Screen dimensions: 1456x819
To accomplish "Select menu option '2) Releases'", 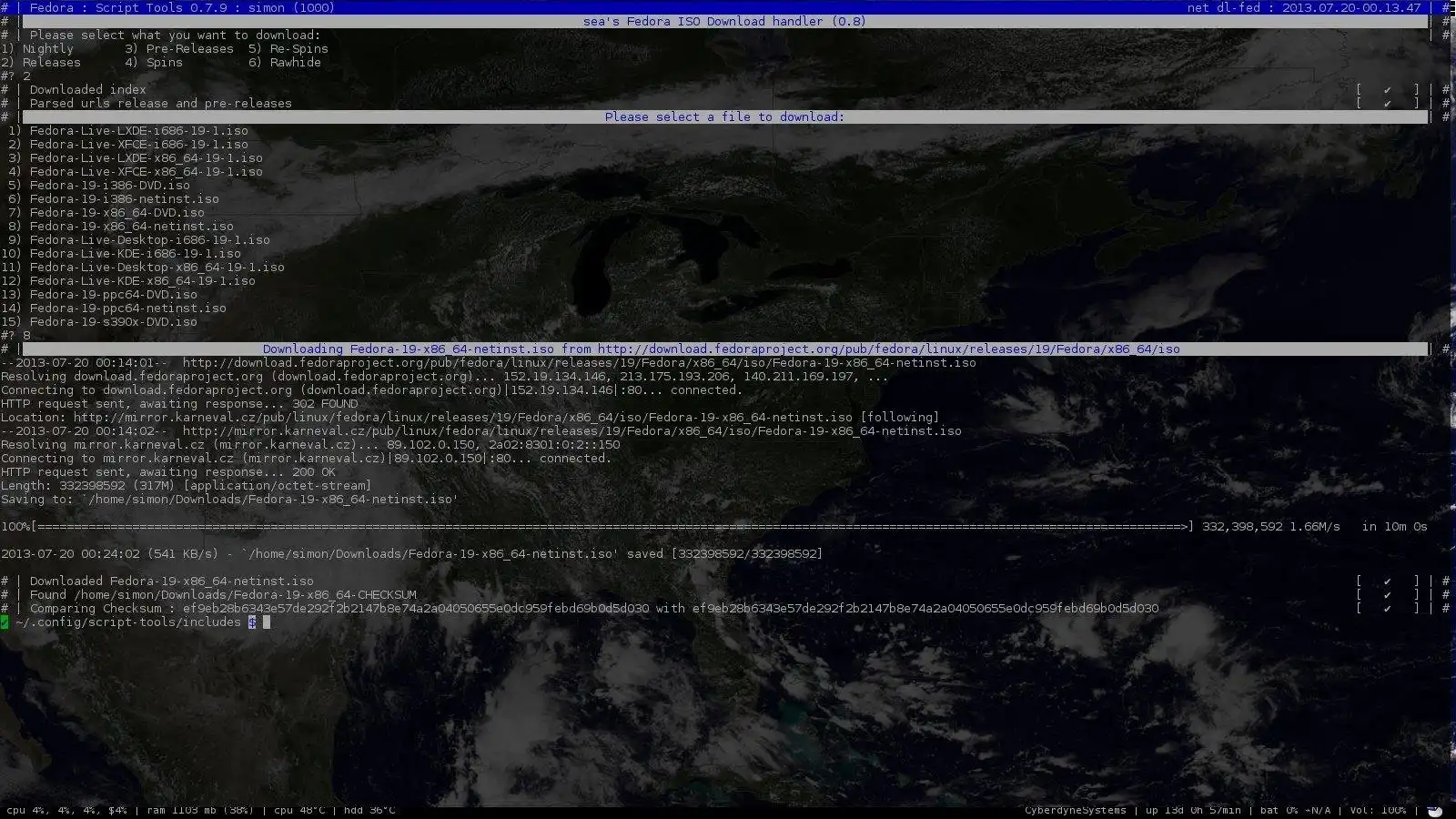I will pos(41,63).
